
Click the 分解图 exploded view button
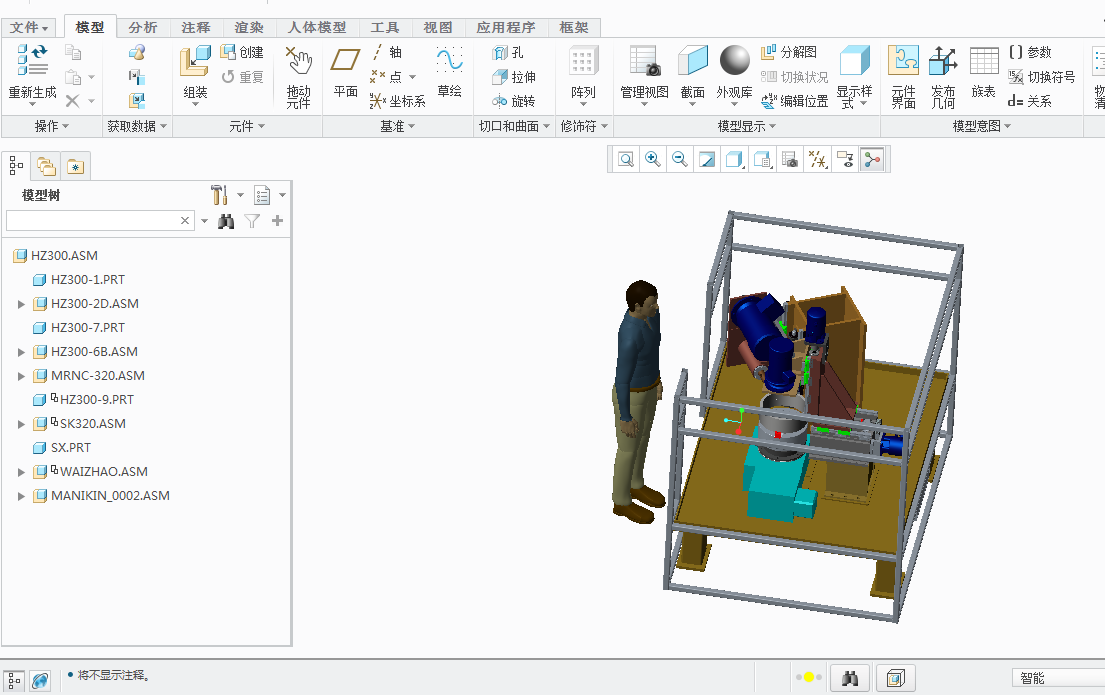[x=789, y=52]
